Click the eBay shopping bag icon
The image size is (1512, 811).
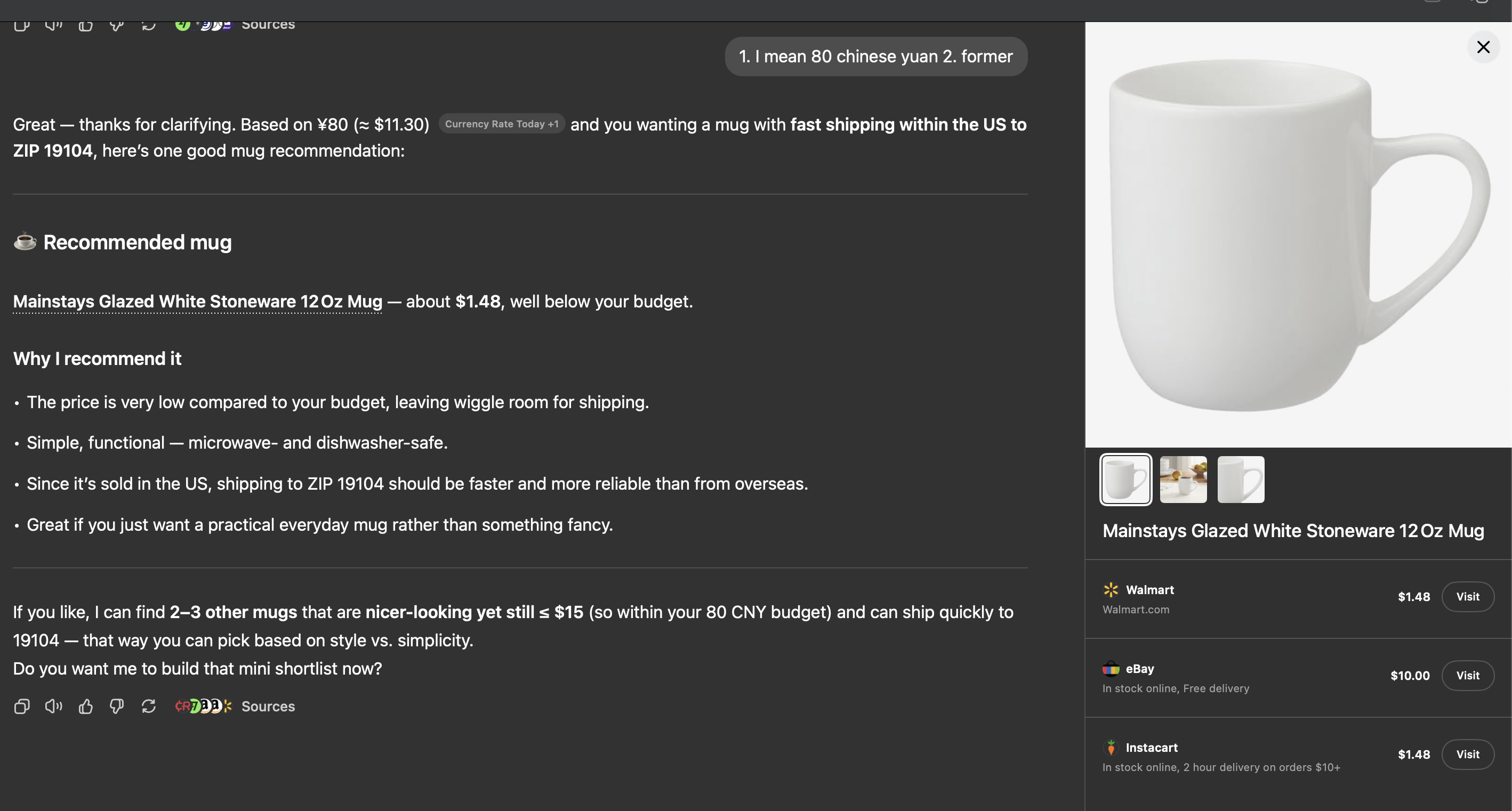(x=1111, y=668)
